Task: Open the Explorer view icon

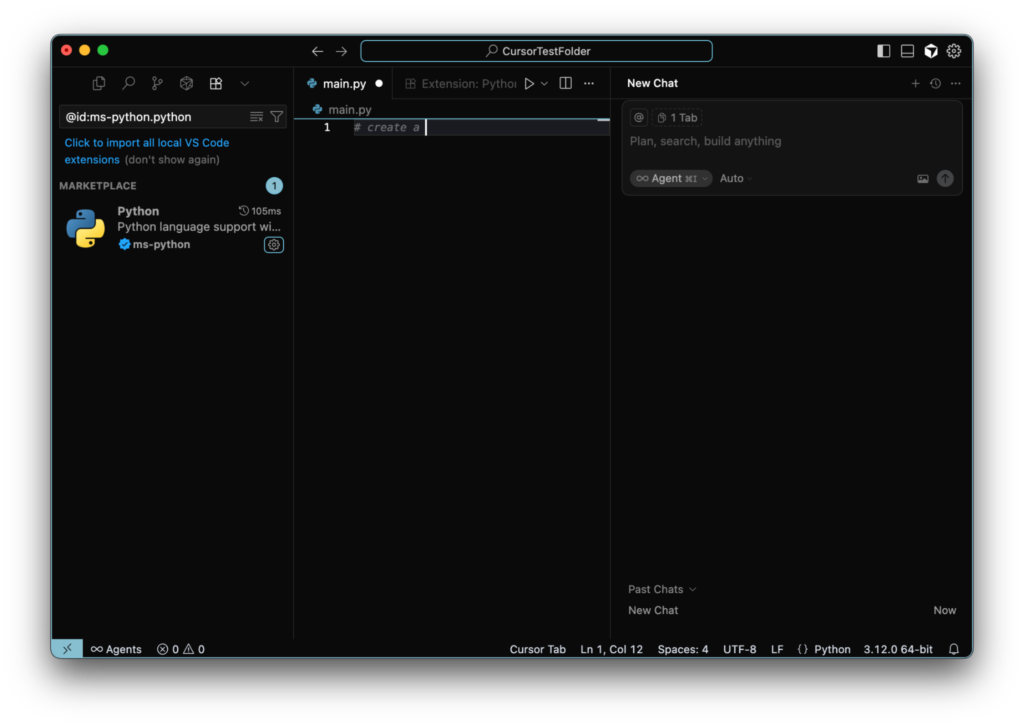Action: click(99, 84)
